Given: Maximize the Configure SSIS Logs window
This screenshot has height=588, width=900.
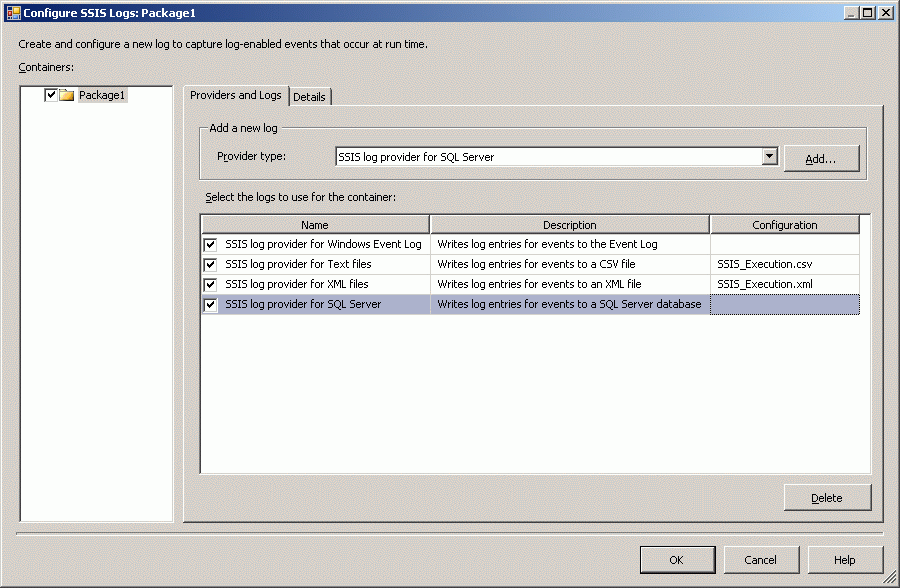Looking at the screenshot, I should pos(867,13).
